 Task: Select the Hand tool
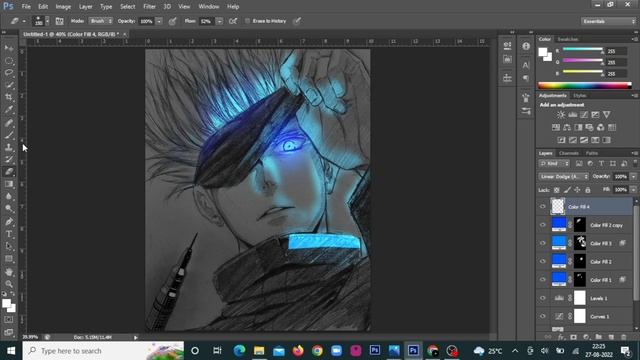[9, 272]
